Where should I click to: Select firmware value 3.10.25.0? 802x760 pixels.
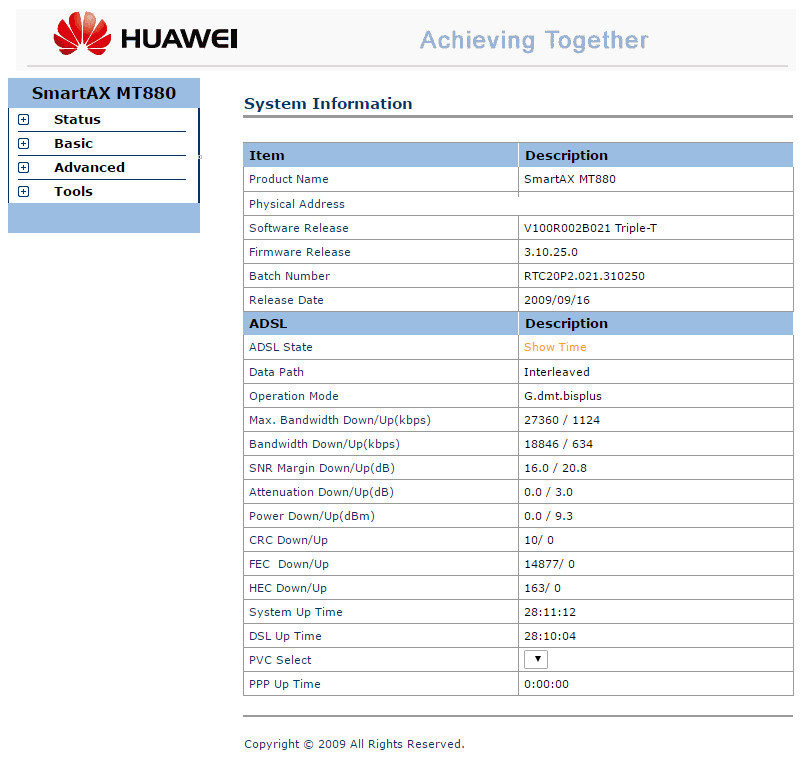(551, 252)
